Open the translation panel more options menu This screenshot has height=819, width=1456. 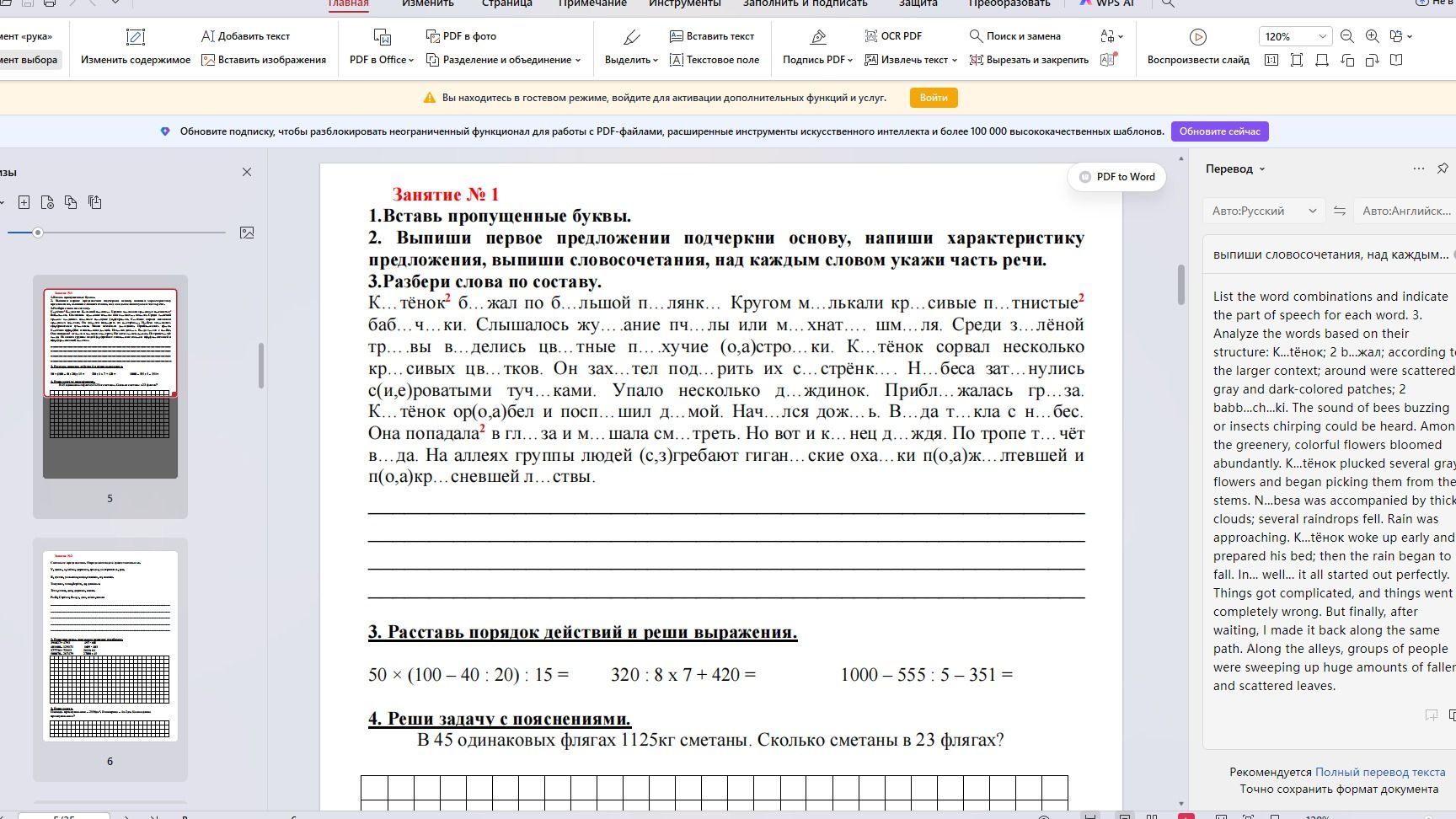(x=1419, y=169)
